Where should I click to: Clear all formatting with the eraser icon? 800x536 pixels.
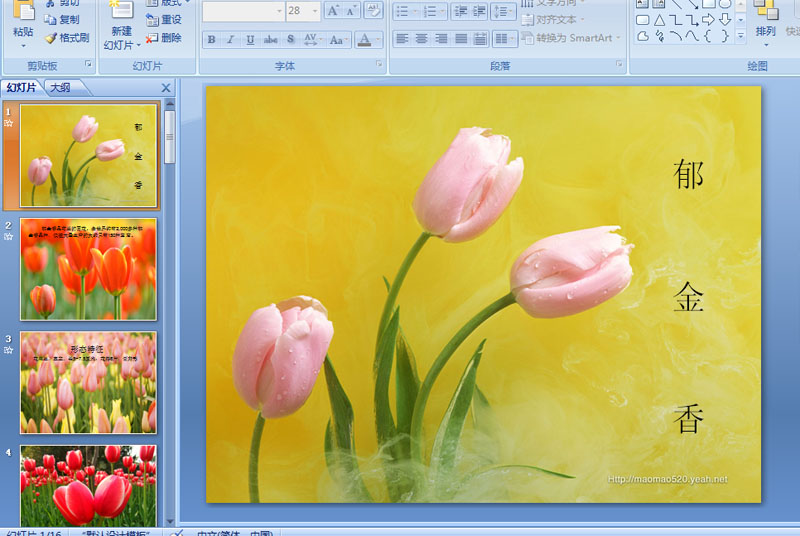[x=373, y=11]
